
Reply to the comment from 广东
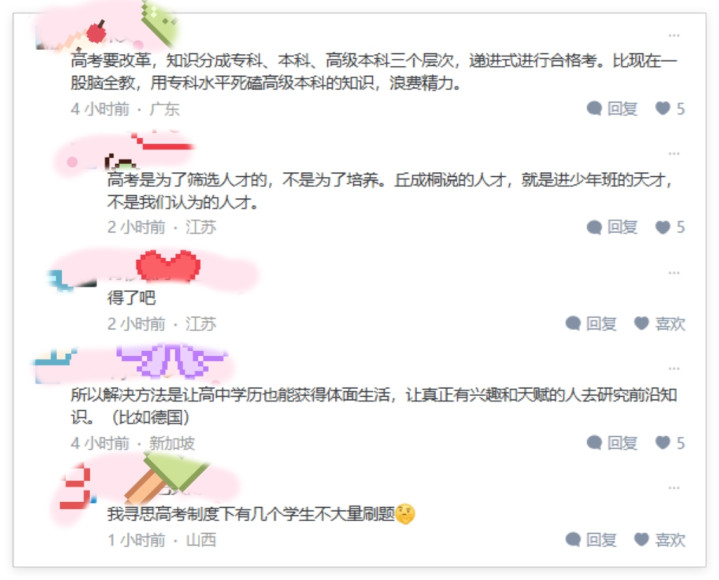pos(612,109)
